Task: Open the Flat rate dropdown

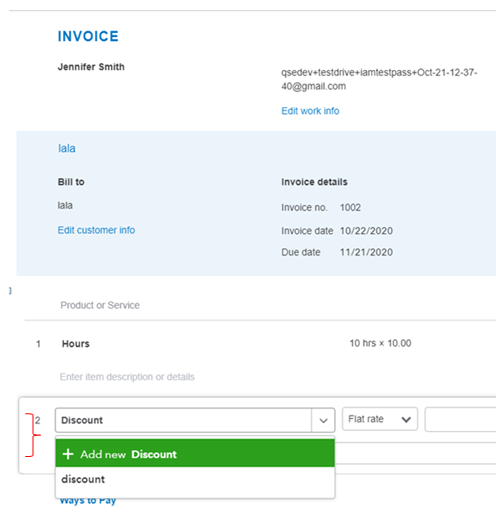Action: point(380,419)
